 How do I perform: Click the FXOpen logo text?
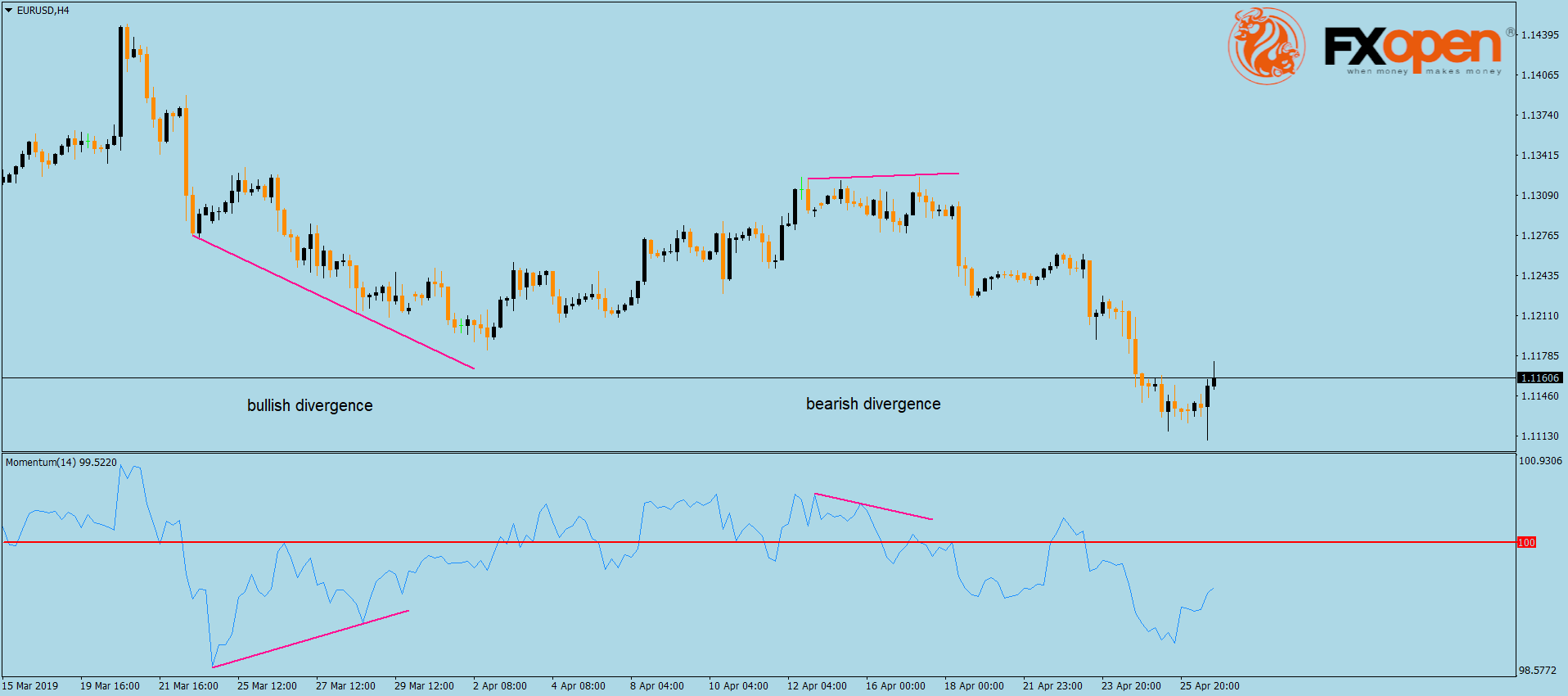[1413, 47]
